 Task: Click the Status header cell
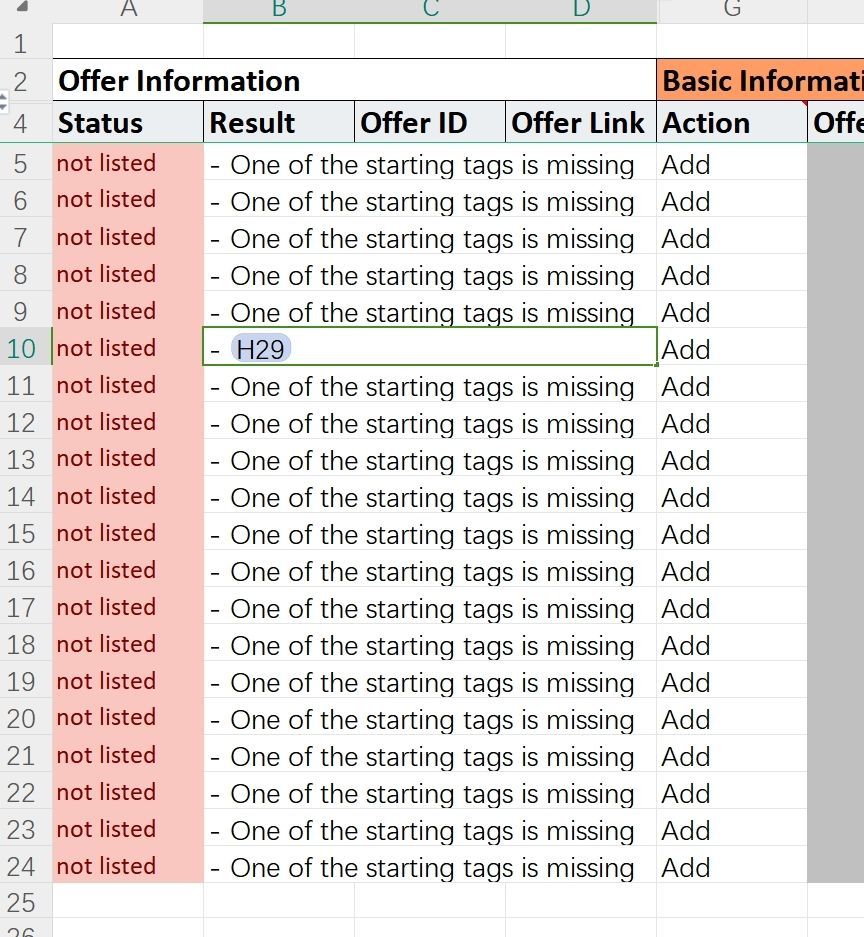127,123
